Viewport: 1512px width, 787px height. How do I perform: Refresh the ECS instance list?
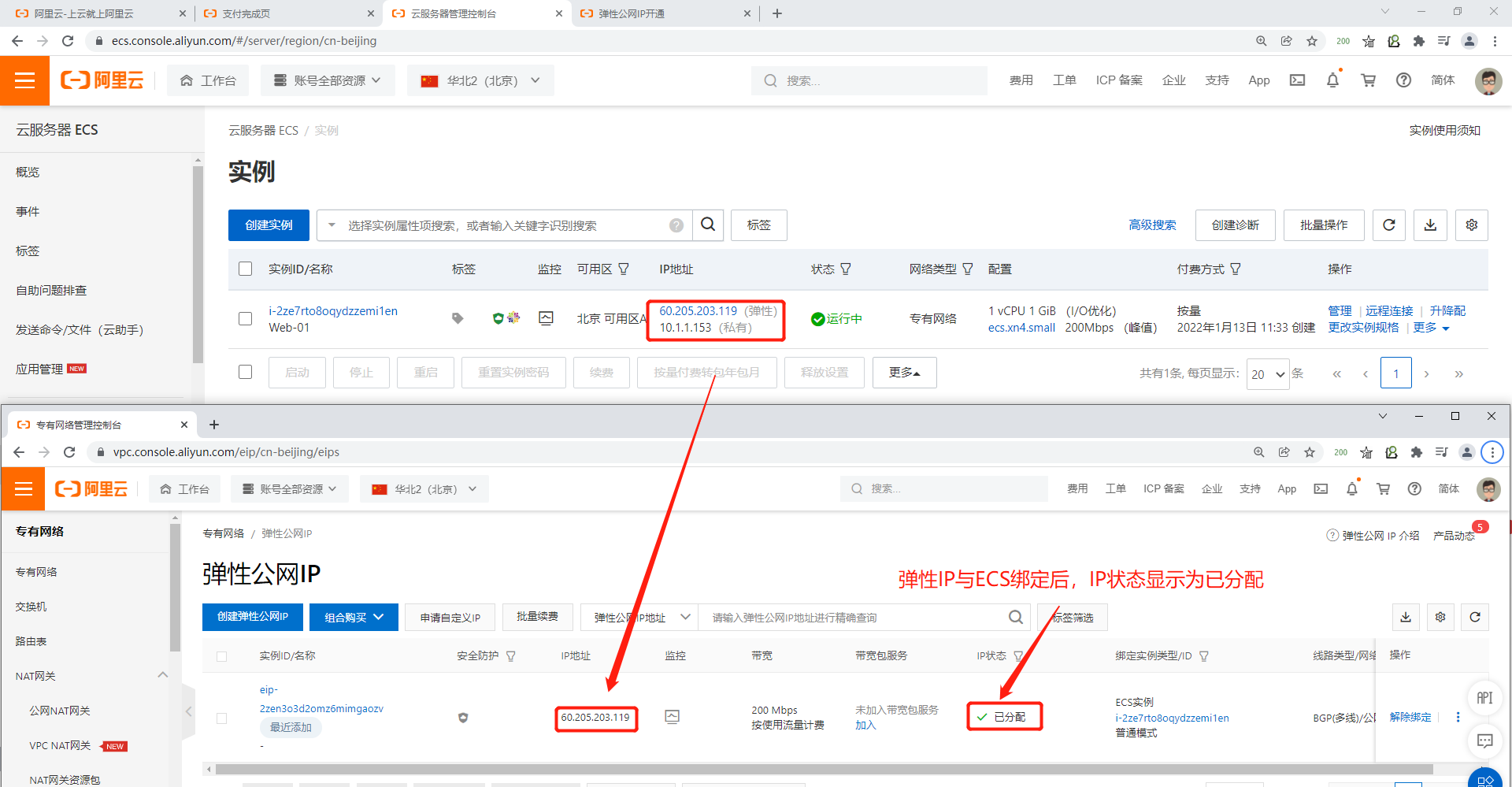pos(1389,225)
